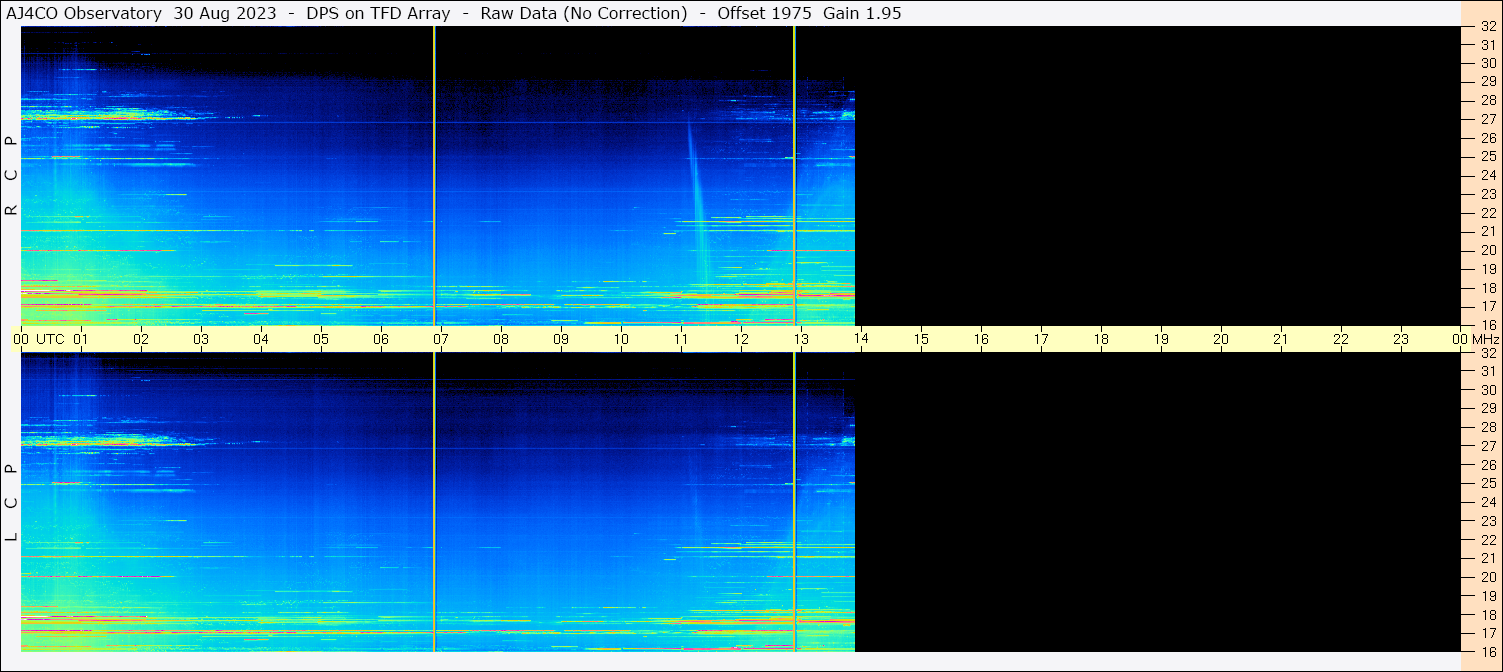Click the 24 MHz tick in RCP panel
The width and height of the screenshot is (1503, 672).
[x=1488, y=175]
